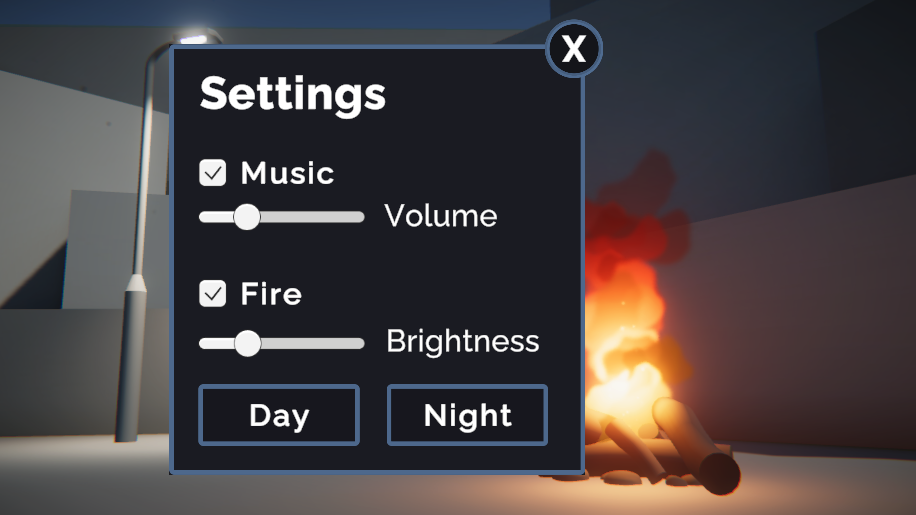
Task: Set Brightness slider to its right end
Action: (x=360, y=343)
